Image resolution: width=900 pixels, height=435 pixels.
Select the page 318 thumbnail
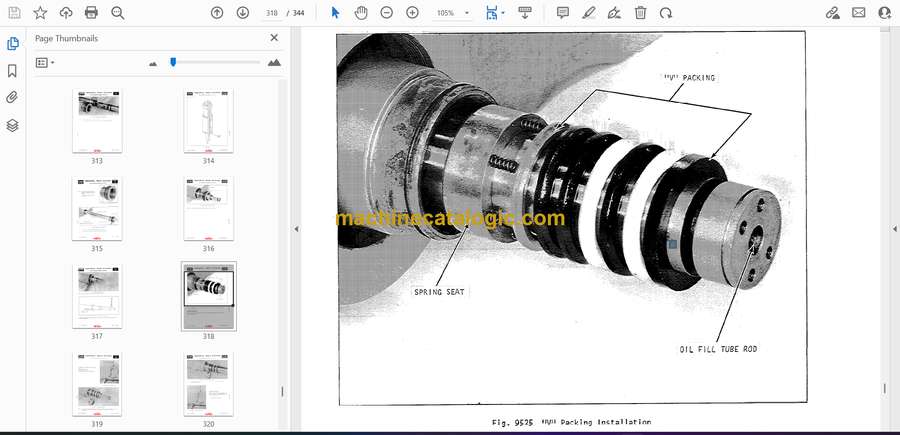pyautogui.click(x=208, y=297)
